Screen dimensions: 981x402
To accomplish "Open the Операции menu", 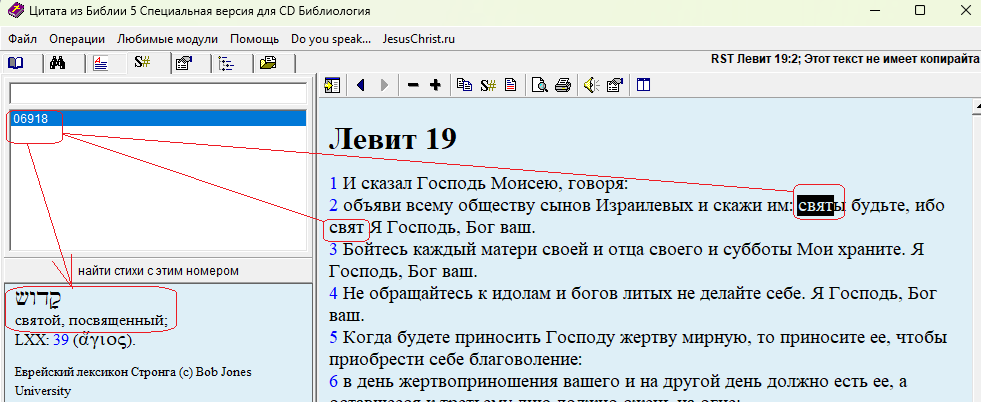I will pos(76,39).
